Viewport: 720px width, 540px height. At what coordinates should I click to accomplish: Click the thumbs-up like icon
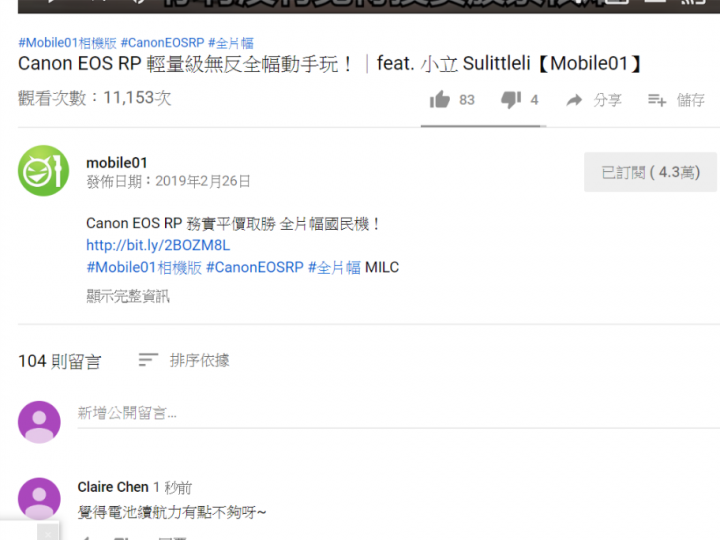[x=439, y=99]
